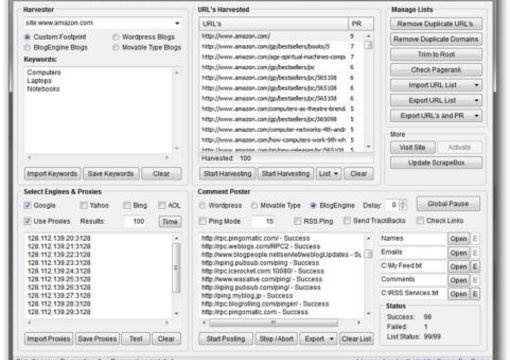Click the Ping Mode value field showing 15
The height and width of the screenshot is (360, 510).
pos(263,221)
